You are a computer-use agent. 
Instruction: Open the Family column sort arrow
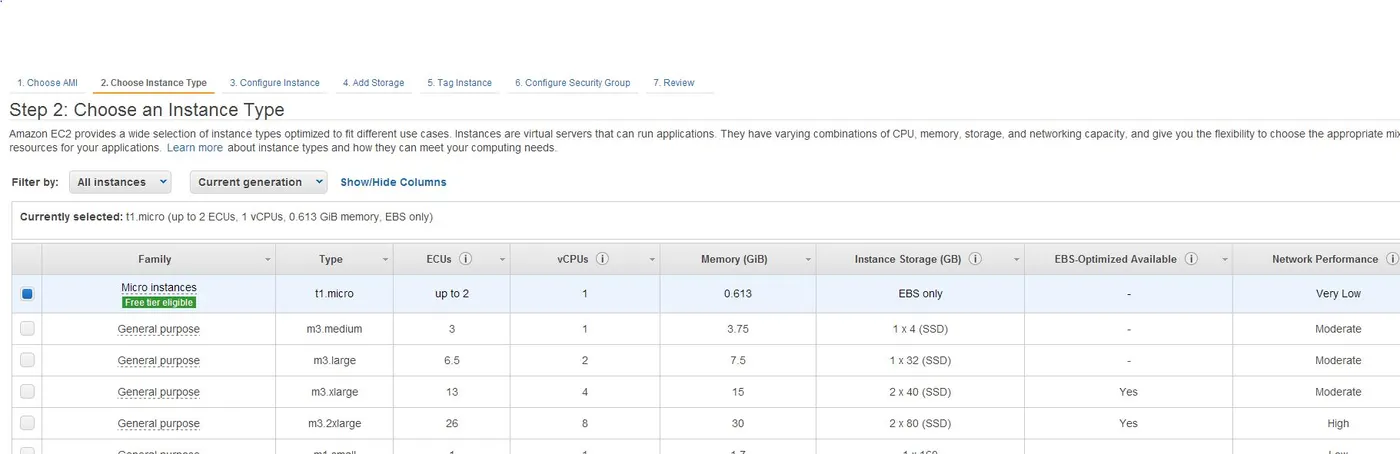click(268, 260)
